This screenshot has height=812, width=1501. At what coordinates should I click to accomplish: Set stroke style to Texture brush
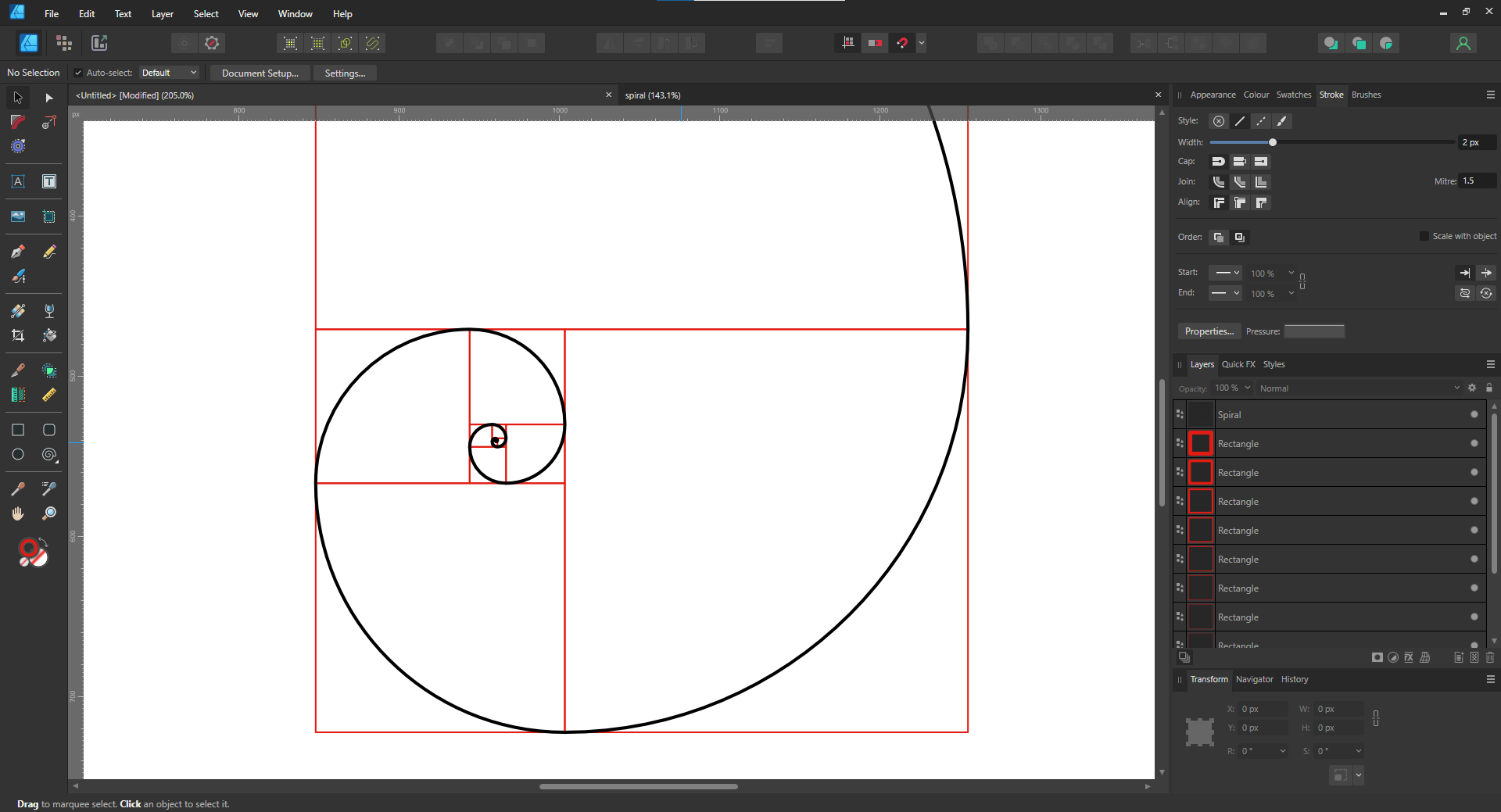click(1282, 121)
